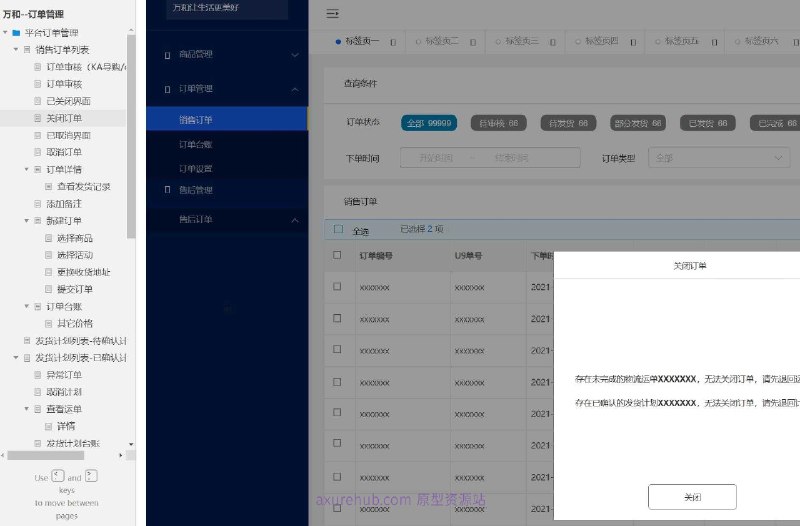Click close icon on 标签页四 tab

(x=633, y=42)
